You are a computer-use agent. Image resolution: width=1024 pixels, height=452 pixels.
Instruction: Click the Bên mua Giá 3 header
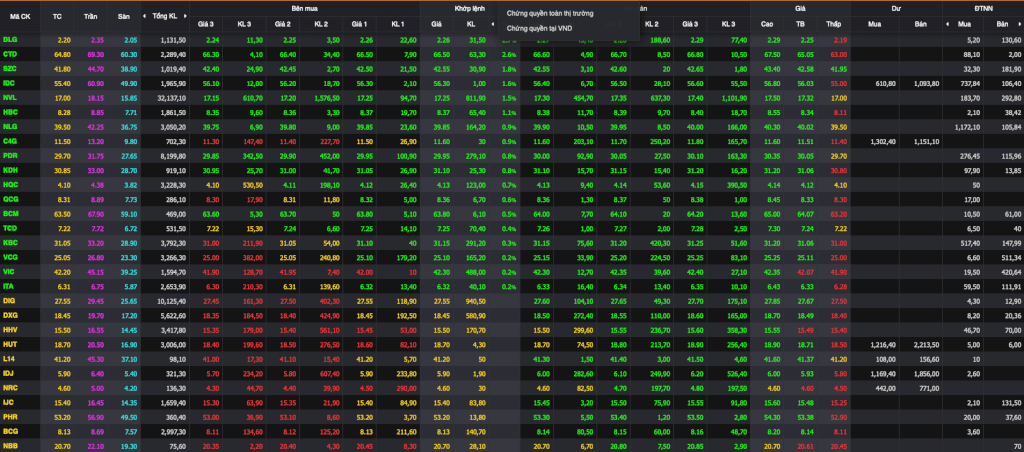206,24
